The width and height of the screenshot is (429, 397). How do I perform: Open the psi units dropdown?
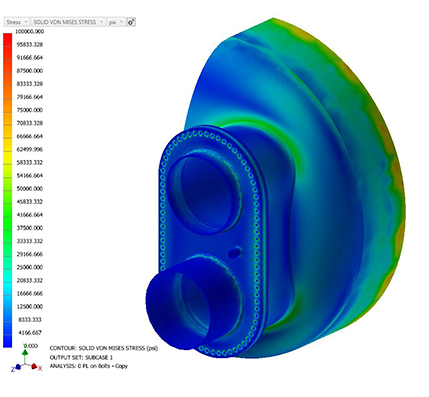116,22
